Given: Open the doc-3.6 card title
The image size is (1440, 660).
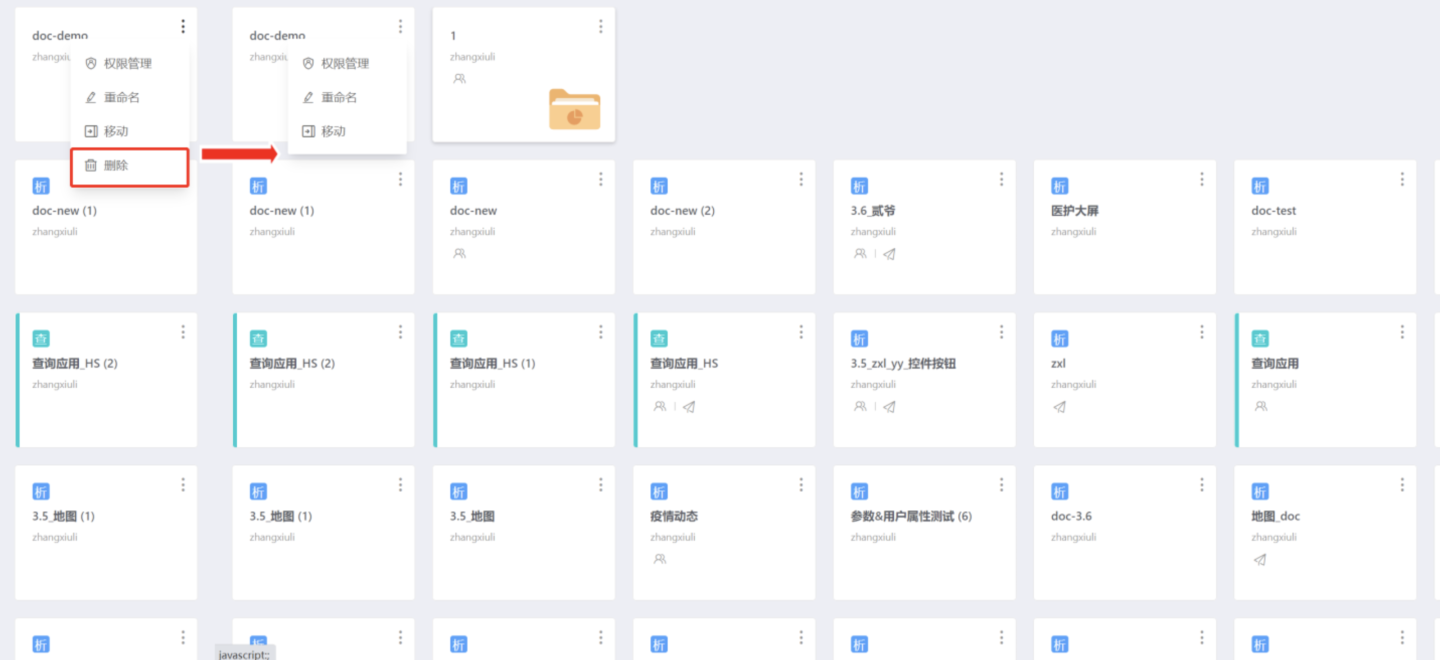Looking at the screenshot, I should 1071,517.
